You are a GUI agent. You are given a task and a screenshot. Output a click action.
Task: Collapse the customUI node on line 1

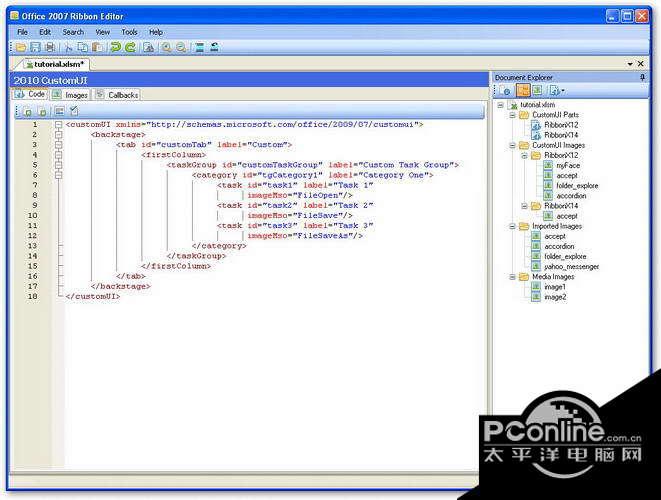(x=59, y=125)
